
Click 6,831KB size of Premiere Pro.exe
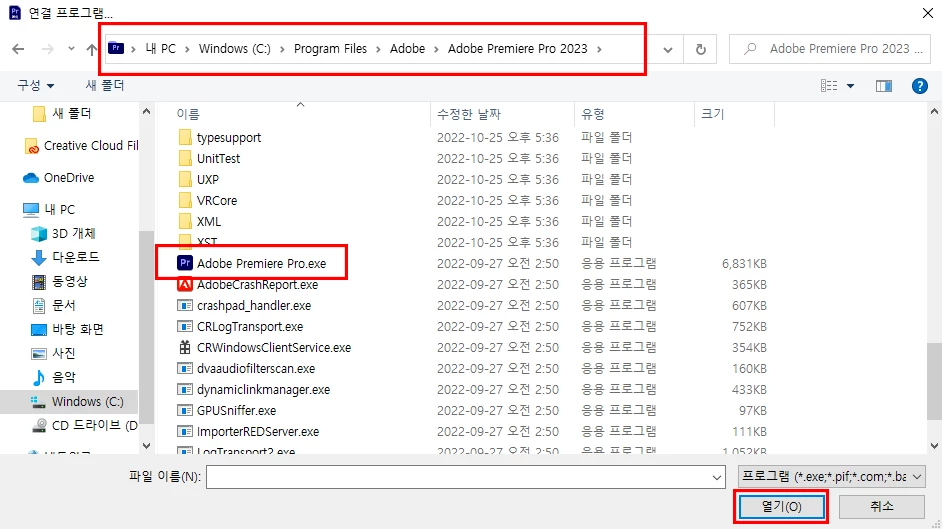[x=744, y=264]
